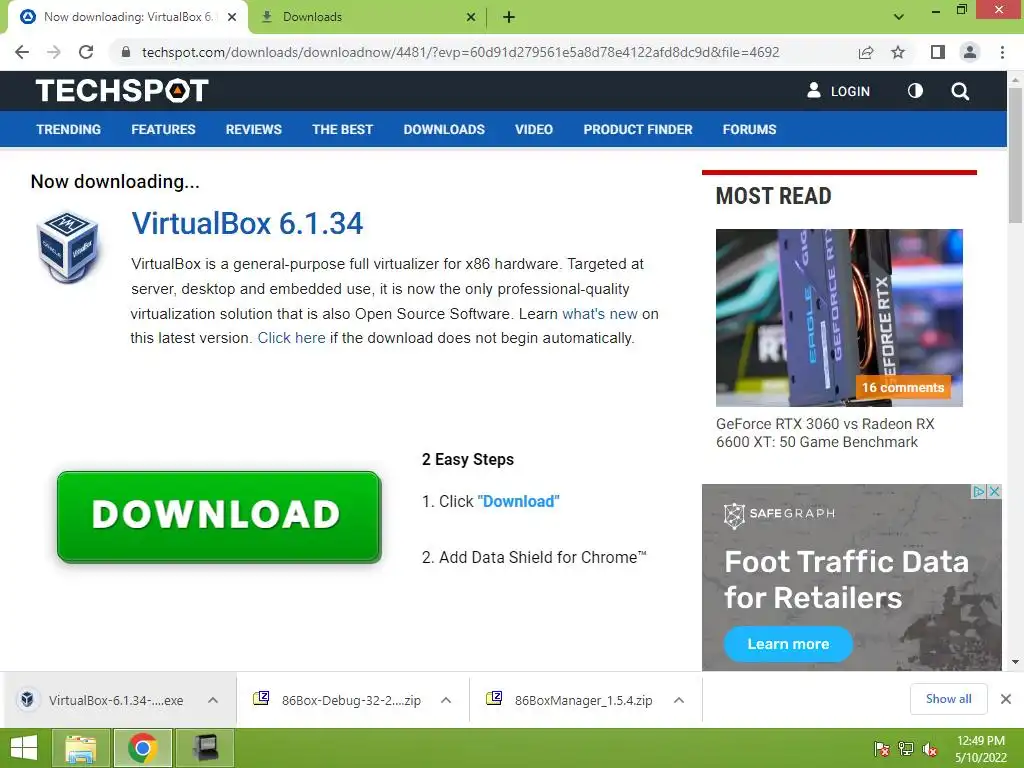The height and width of the screenshot is (768, 1024).
Task: Close the Downloads tab
Action: coord(471,17)
